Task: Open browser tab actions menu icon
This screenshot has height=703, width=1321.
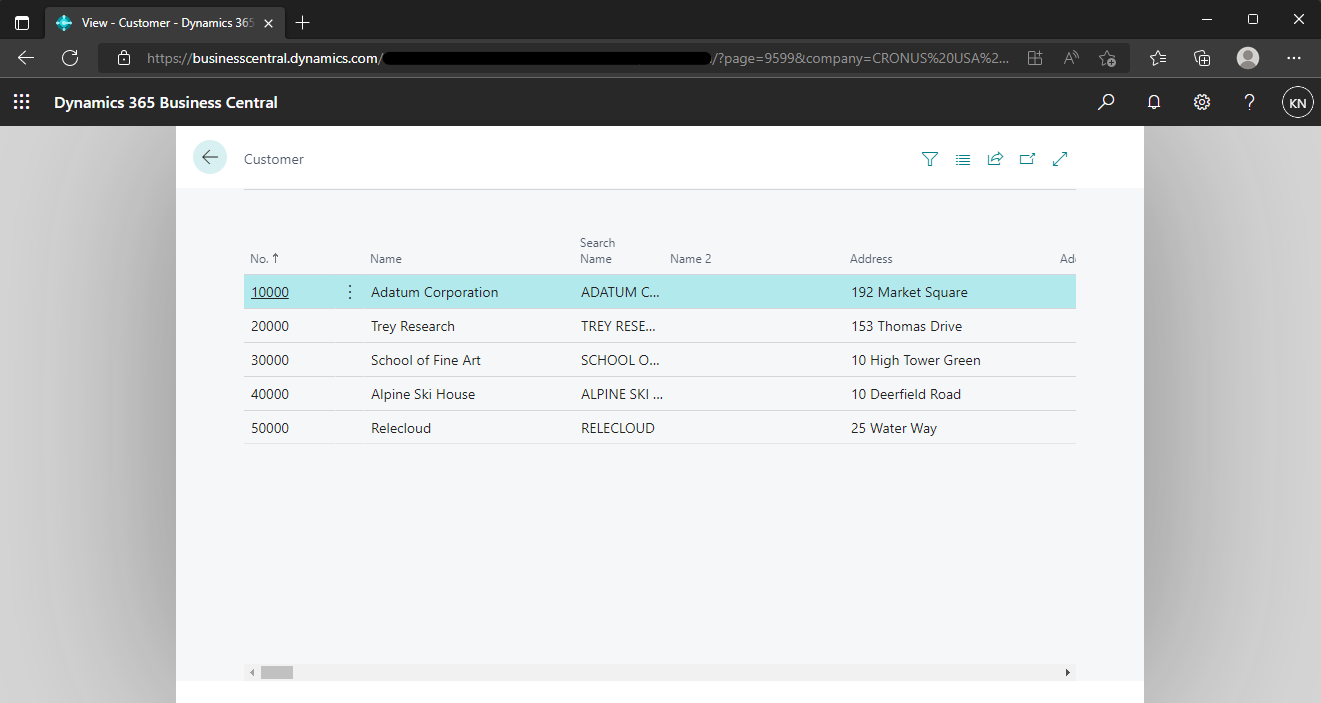Action: pyautogui.click(x=22, y=22)
